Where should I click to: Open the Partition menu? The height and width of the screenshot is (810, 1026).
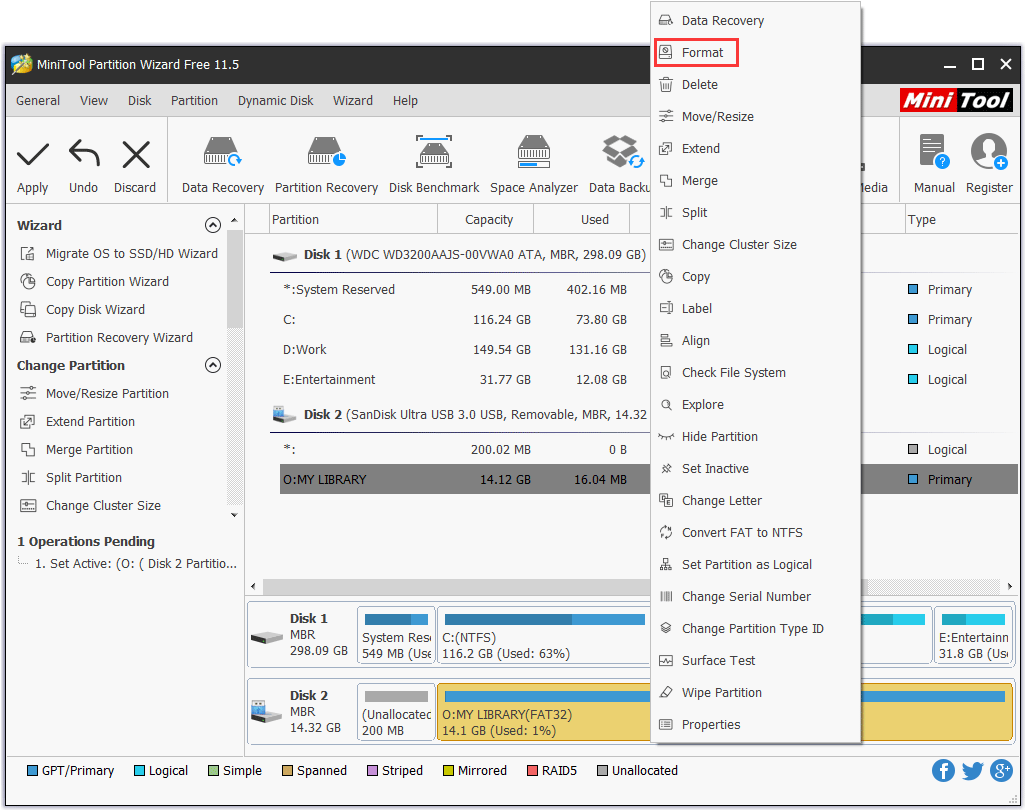coord(194,101)
